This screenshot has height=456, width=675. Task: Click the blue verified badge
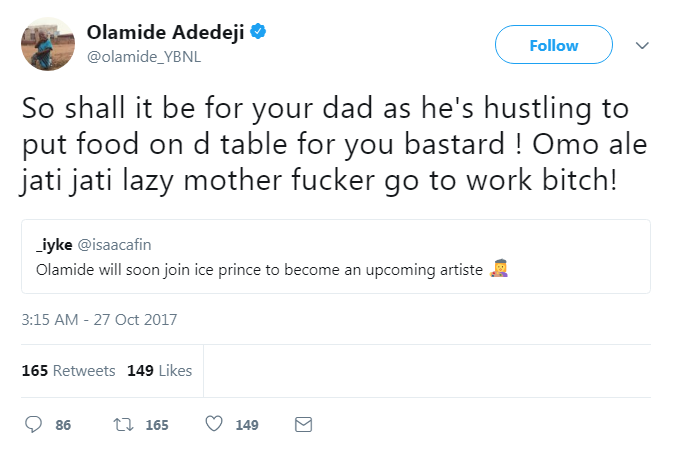(258, 33)
